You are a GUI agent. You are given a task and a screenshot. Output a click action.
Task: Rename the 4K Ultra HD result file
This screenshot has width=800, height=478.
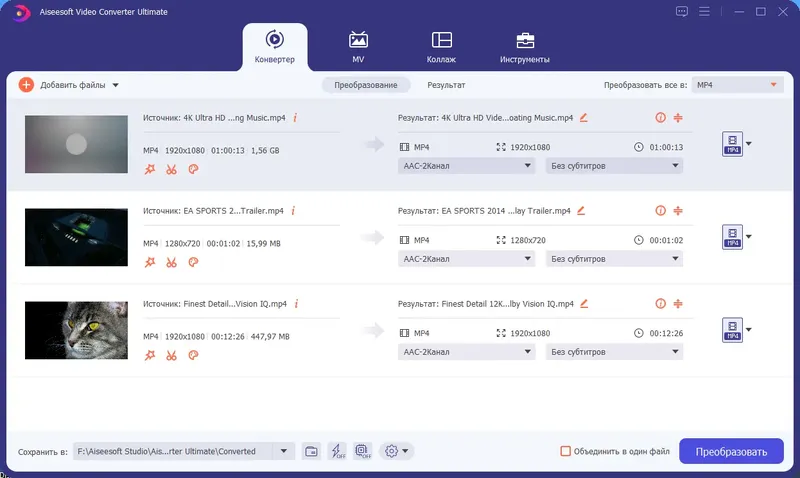584,118
